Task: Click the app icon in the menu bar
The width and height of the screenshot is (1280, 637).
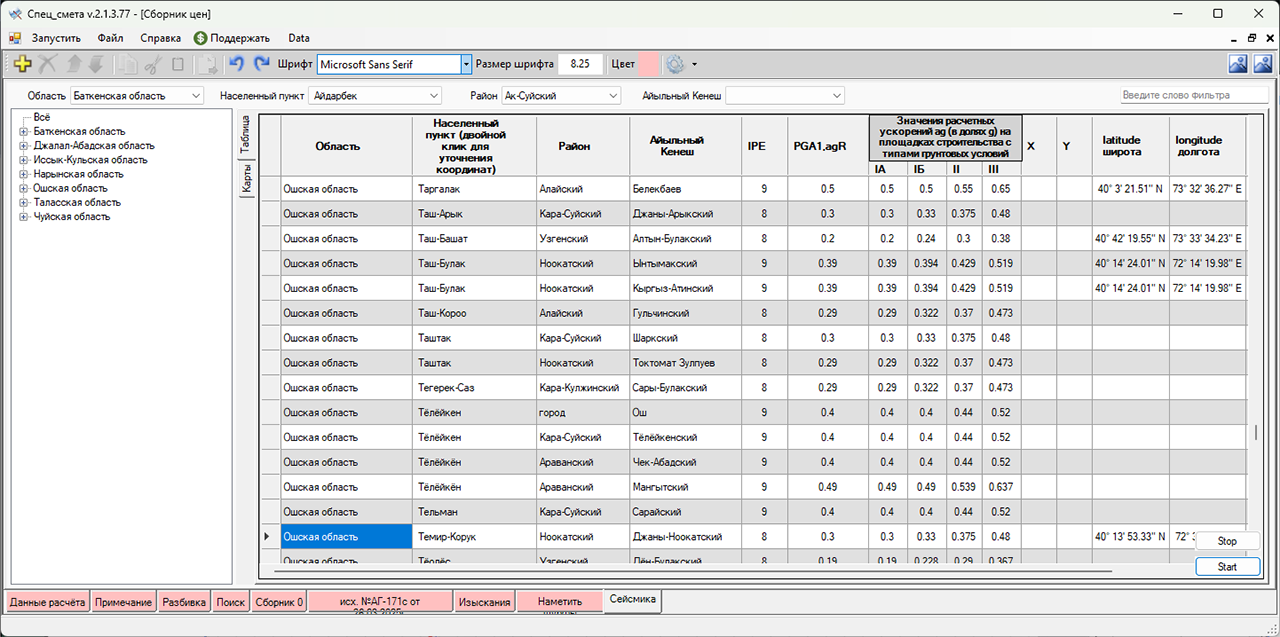Action: click(15, 38)
